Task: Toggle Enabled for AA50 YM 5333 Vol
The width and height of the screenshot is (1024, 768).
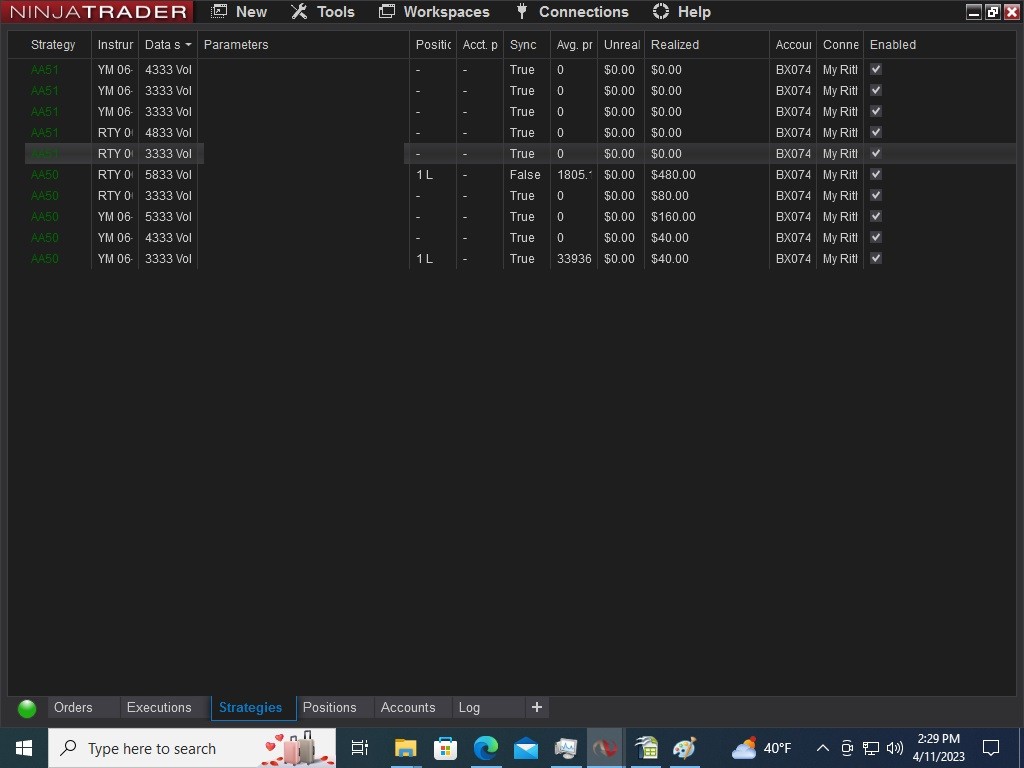Action: click(876, 216)
